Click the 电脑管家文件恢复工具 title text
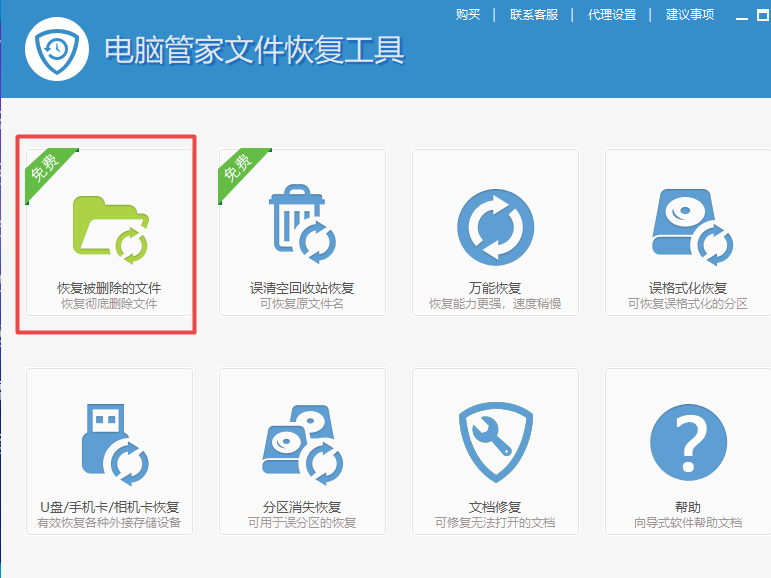This screenshot has height=578, width=771. [254, 50]
